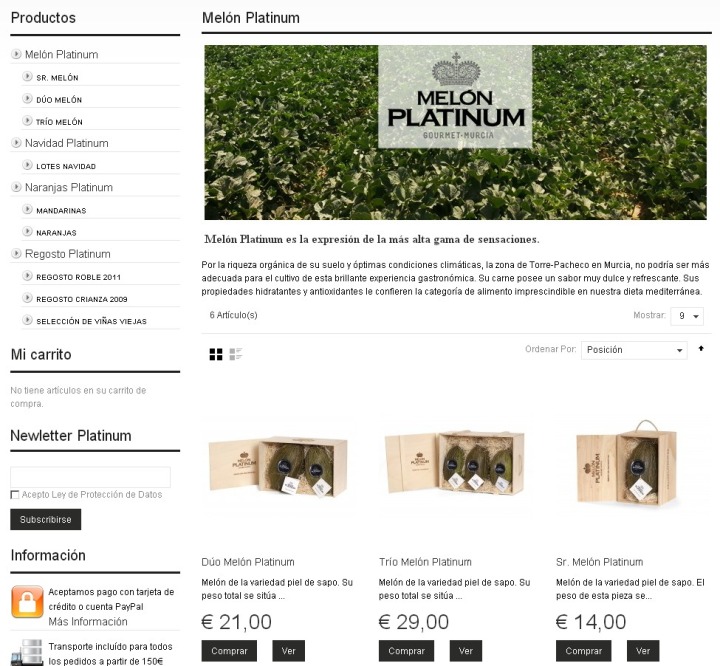Open the Ordenar Por Posición dropdown
The height and width of the screenshot is (666, 720).
coord(634,350)
